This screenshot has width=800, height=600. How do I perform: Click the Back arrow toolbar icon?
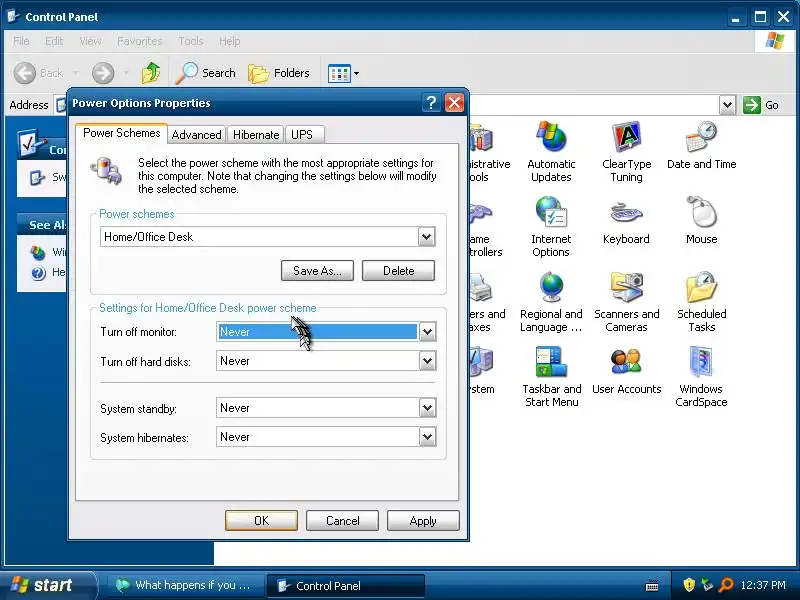[24, 73]
